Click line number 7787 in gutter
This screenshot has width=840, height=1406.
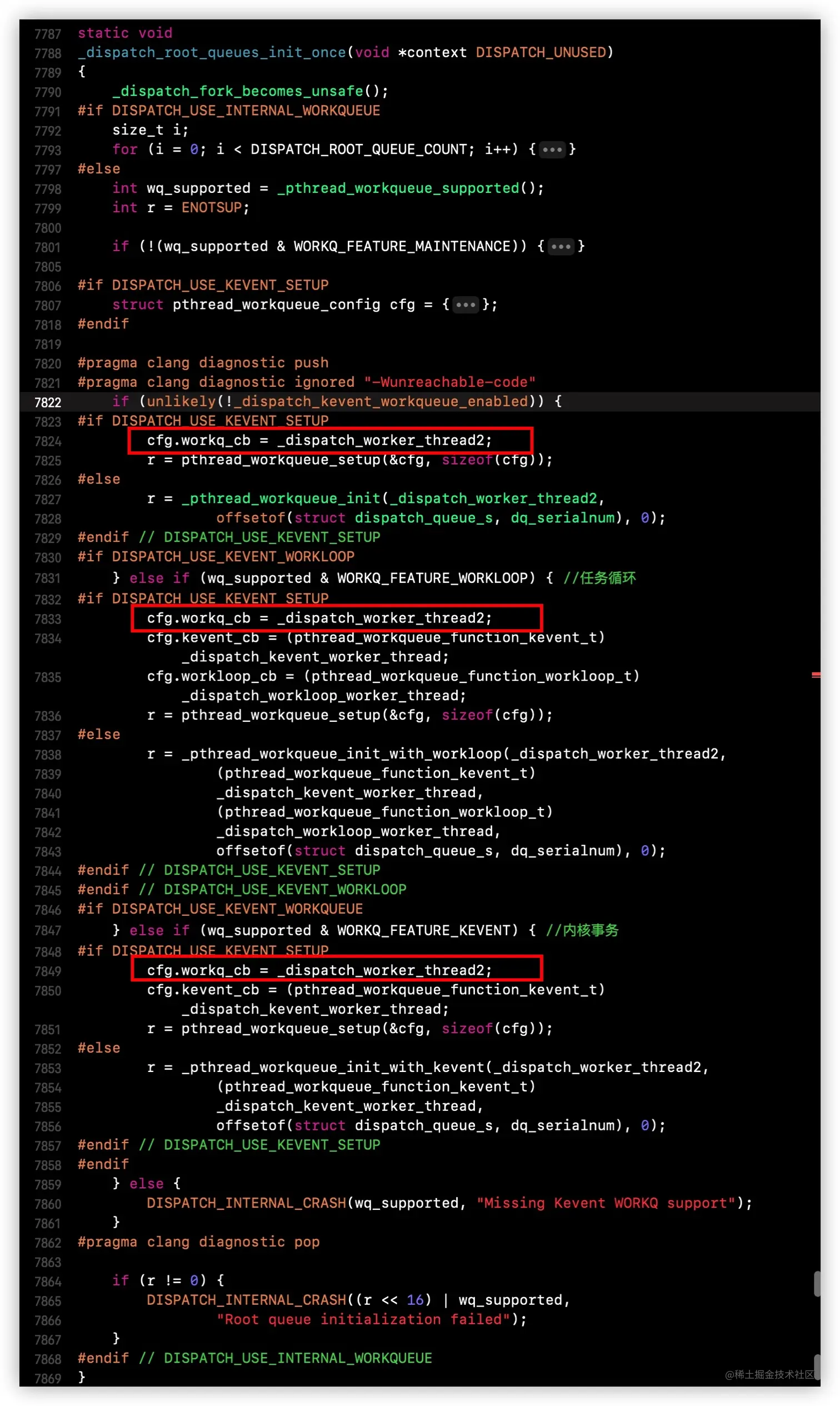pos(48,34)
